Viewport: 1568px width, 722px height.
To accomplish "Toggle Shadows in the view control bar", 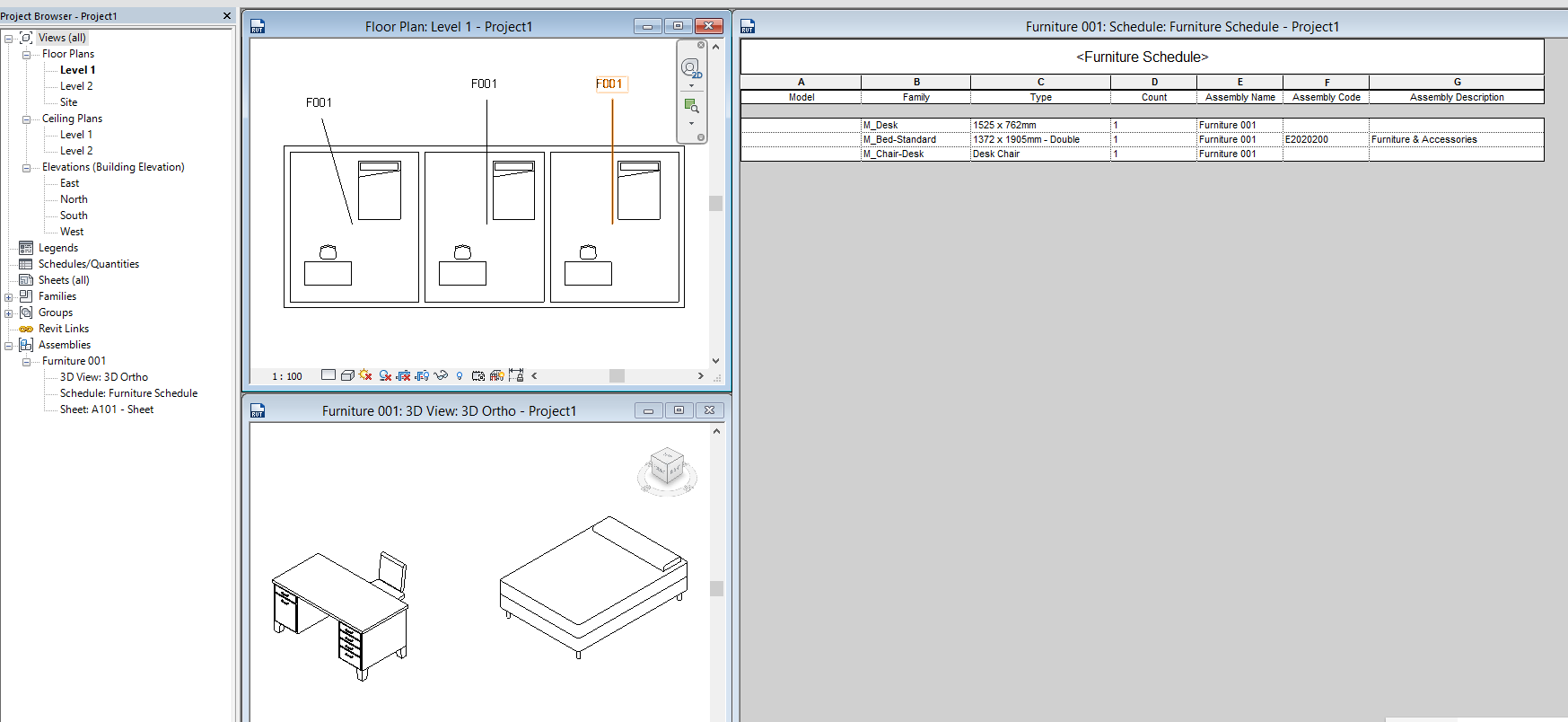I will point(385,375).
